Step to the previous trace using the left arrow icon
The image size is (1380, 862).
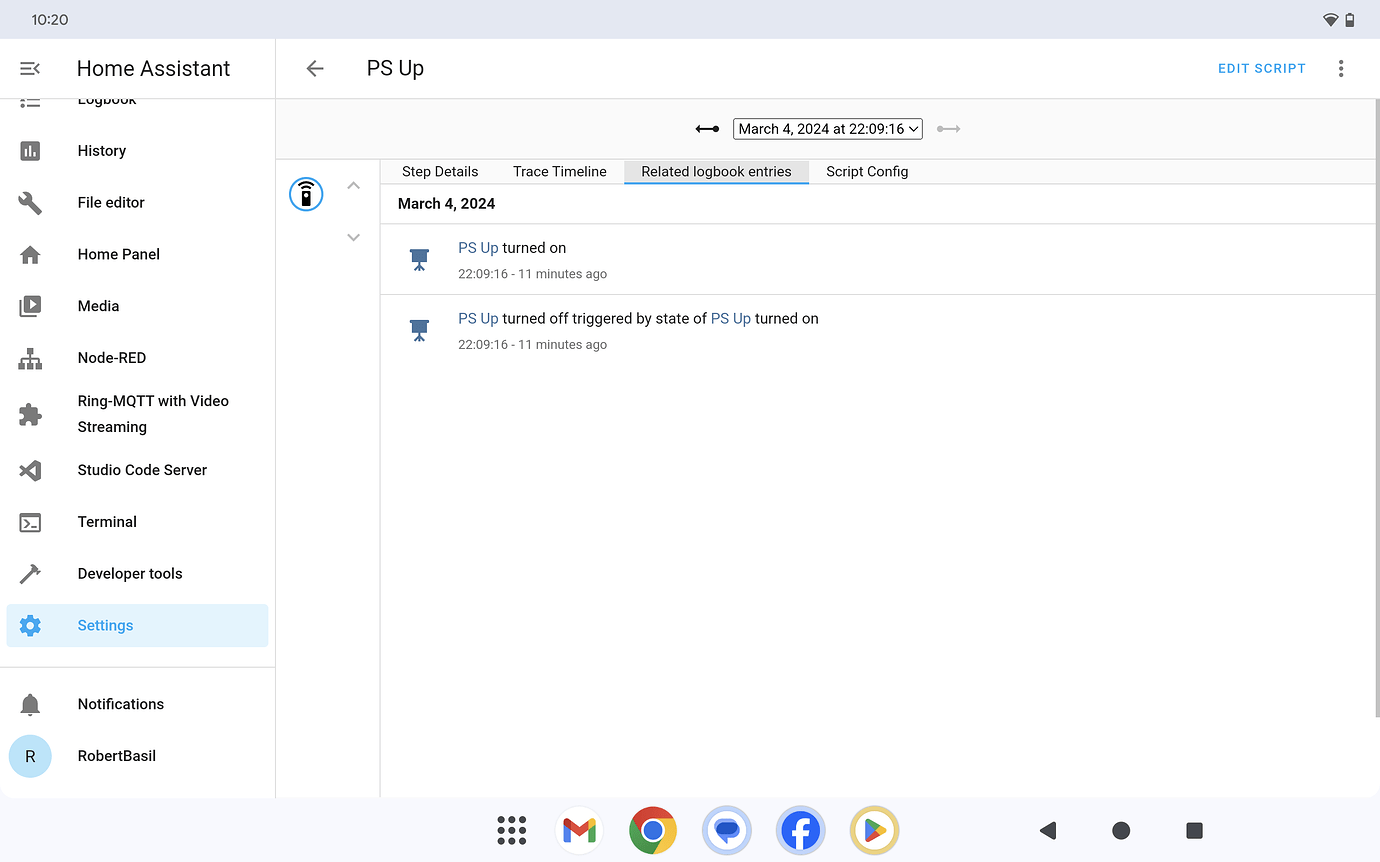[707, 129]
